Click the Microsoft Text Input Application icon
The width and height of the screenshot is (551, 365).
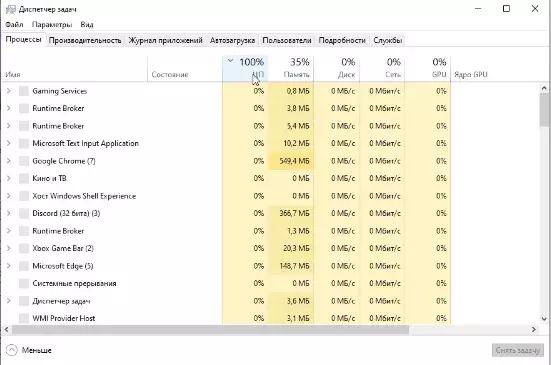point(24,143)
